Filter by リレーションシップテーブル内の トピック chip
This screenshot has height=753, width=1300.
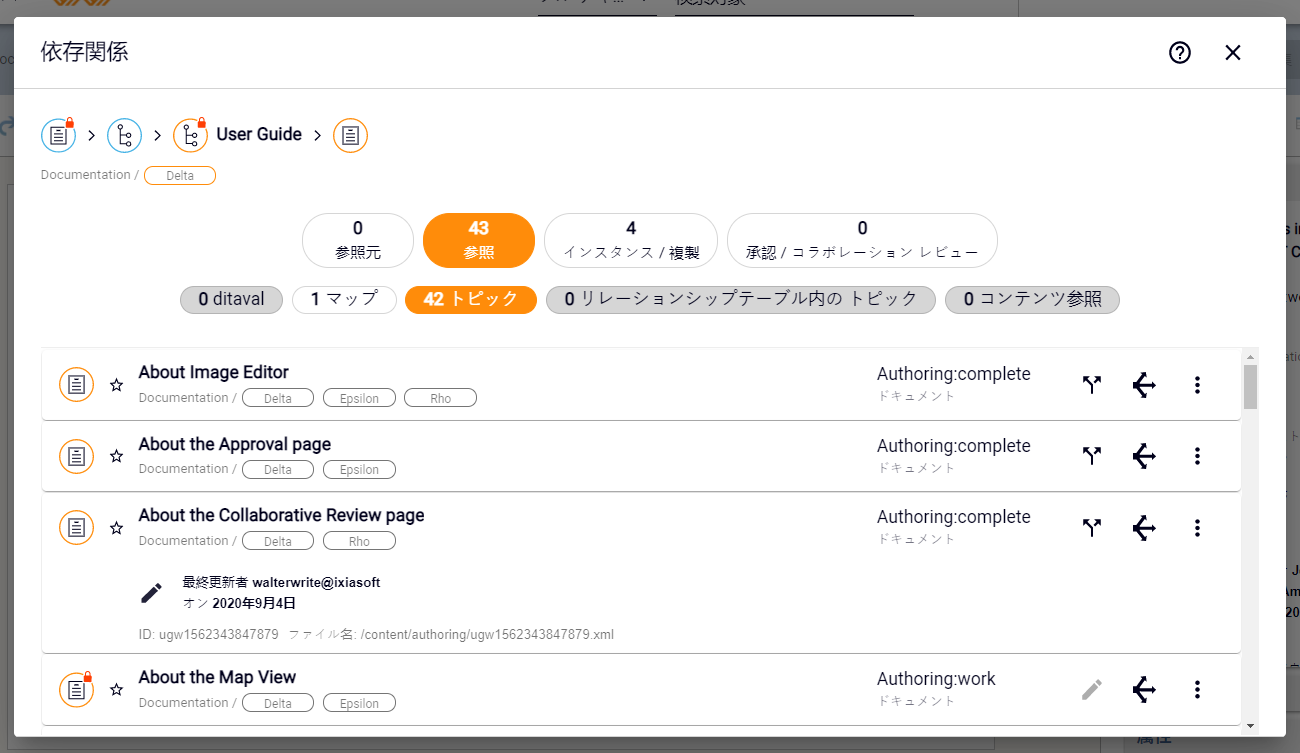click(741, 299)
